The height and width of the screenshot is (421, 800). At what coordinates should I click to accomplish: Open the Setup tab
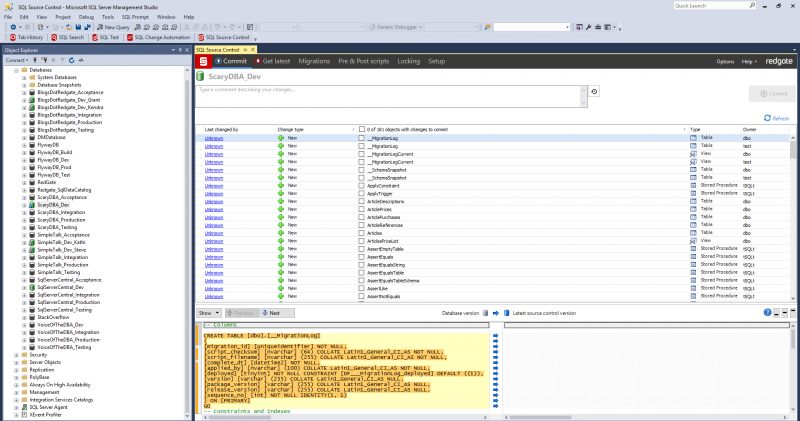[x=436, y=61]
